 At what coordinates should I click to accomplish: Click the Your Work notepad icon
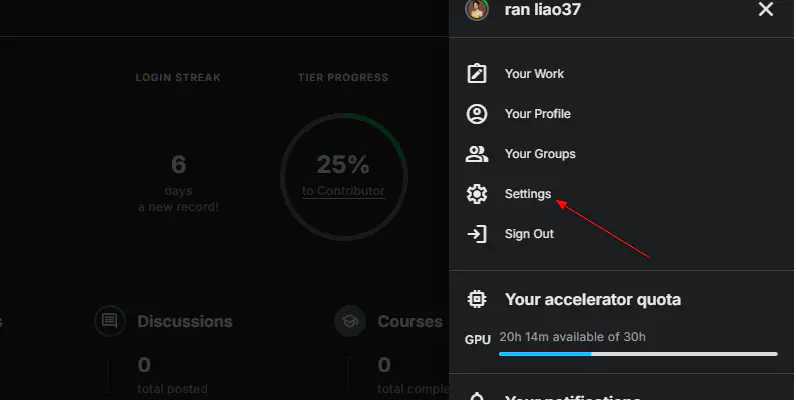[477, 74]
